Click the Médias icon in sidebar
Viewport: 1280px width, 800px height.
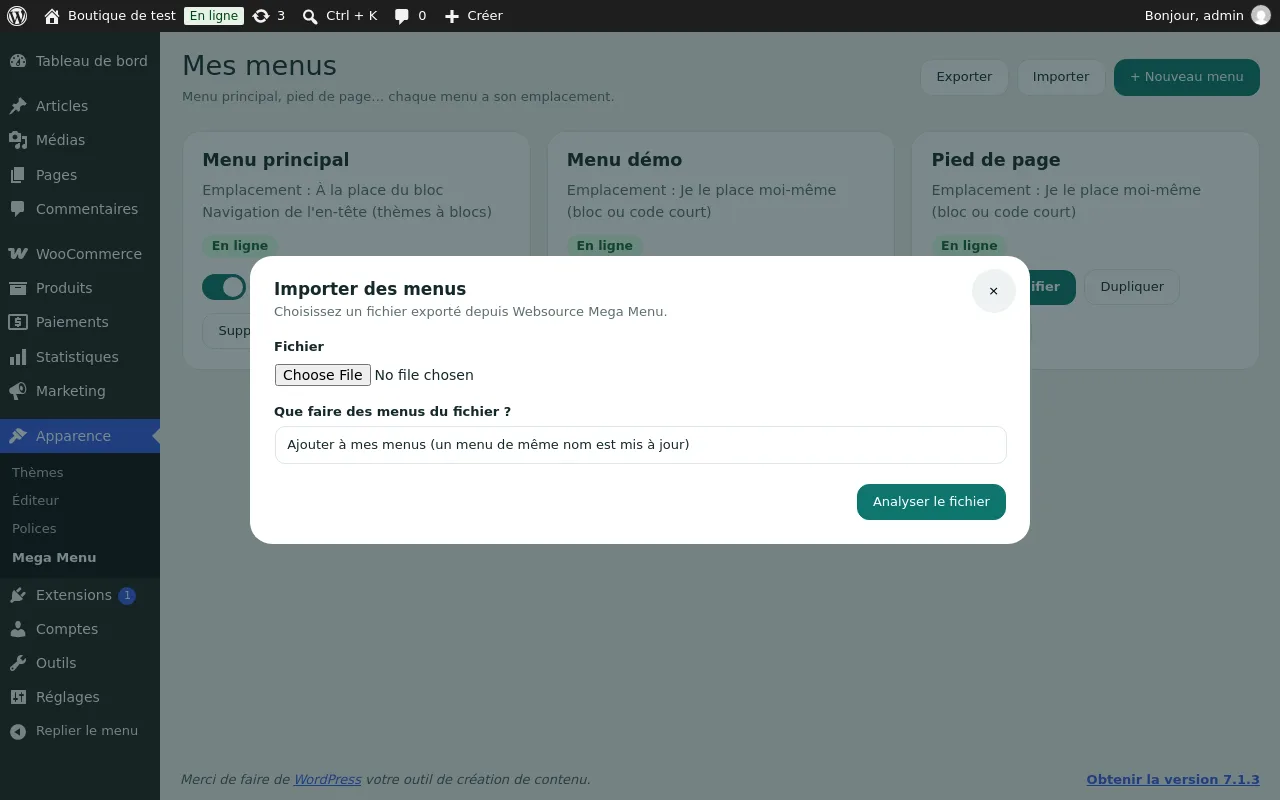click(18, 140)
